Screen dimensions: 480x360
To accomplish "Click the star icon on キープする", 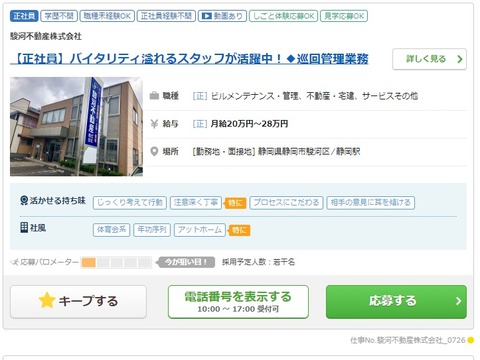I will click(x=47, y=300).
